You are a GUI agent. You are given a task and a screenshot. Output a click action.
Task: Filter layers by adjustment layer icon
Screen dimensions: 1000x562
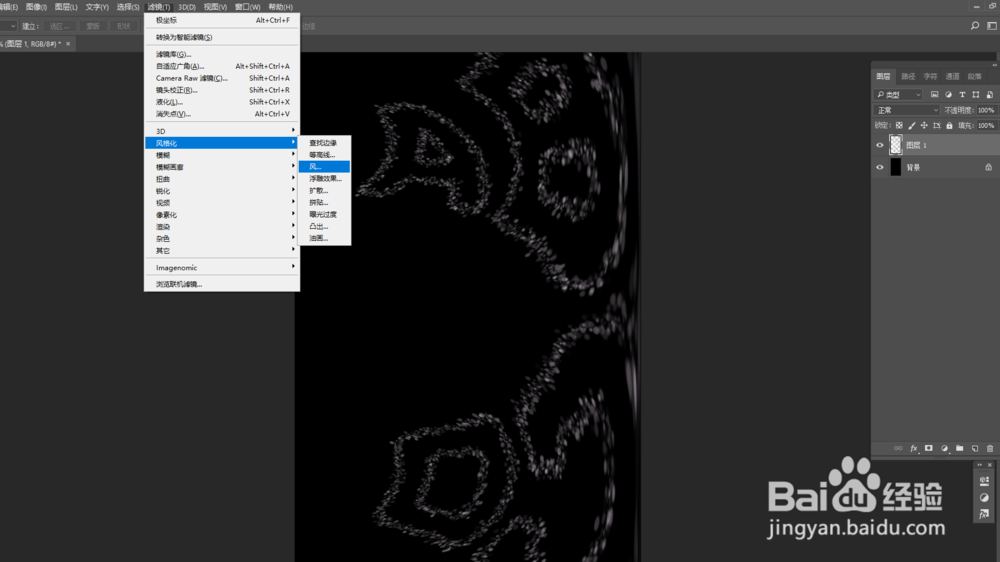(948, 94)
